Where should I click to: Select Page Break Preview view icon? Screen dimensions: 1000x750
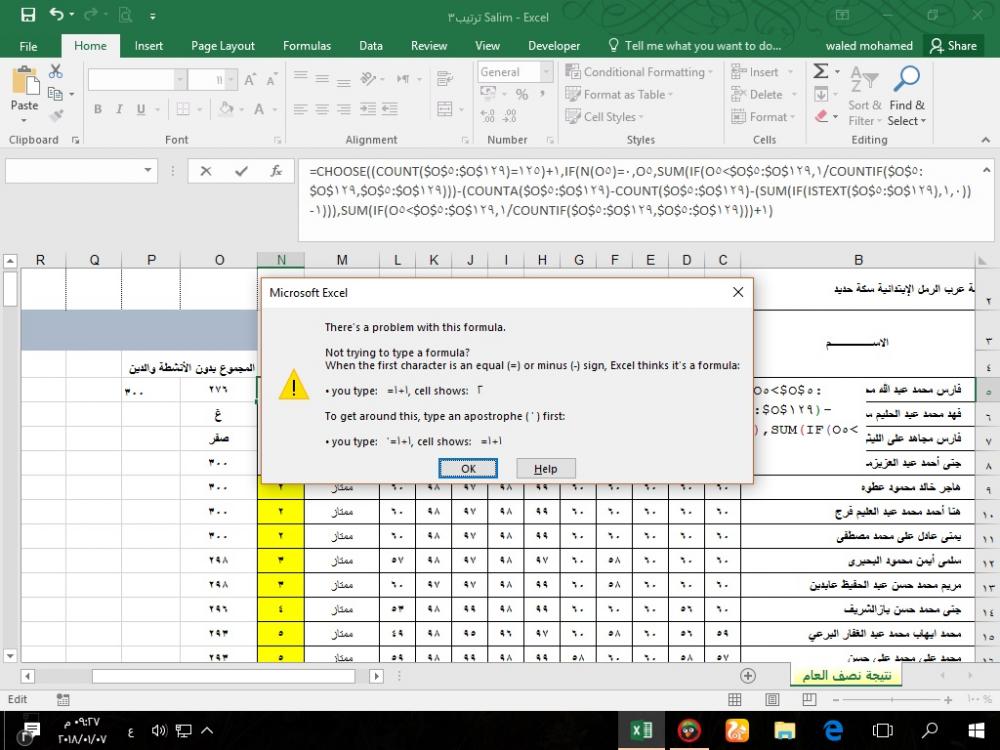pyautogui.click(x=809, y=700)
